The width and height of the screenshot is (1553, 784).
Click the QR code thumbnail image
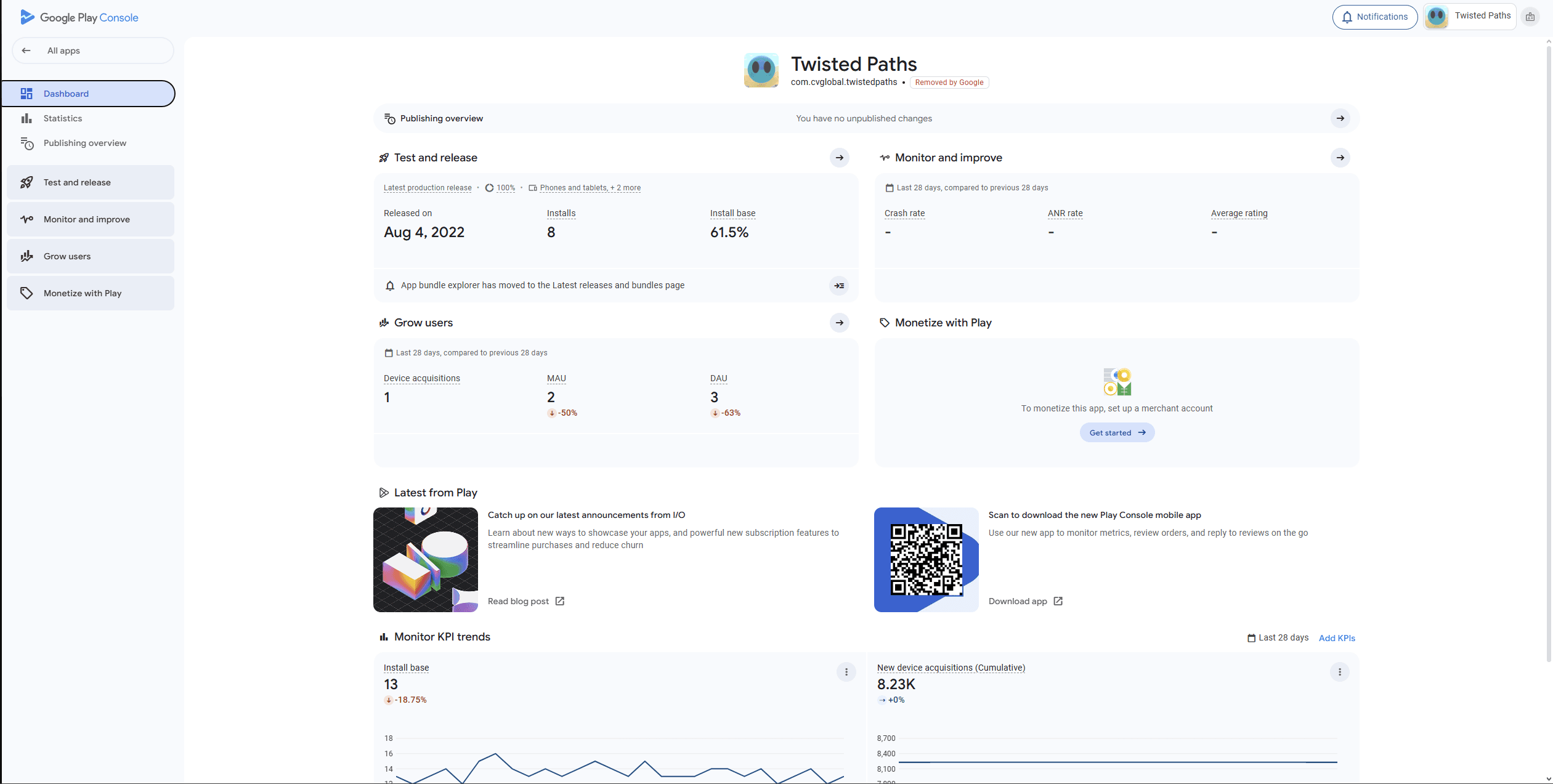click(x=926, y=559)
